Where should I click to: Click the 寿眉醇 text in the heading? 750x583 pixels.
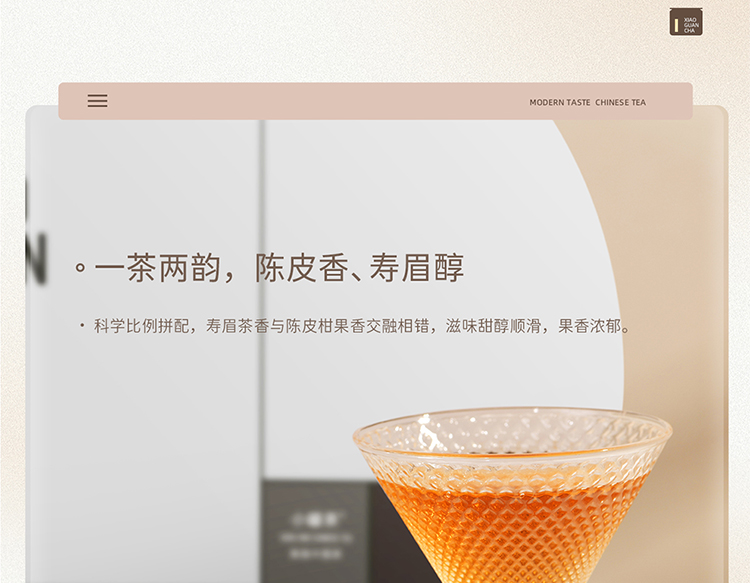[x=416, y=268]
